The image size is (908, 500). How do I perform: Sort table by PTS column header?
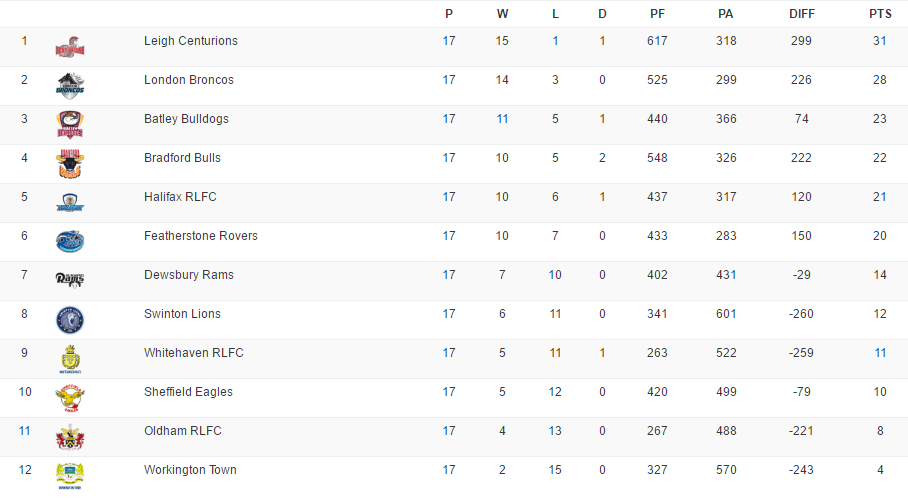point(880,14)
